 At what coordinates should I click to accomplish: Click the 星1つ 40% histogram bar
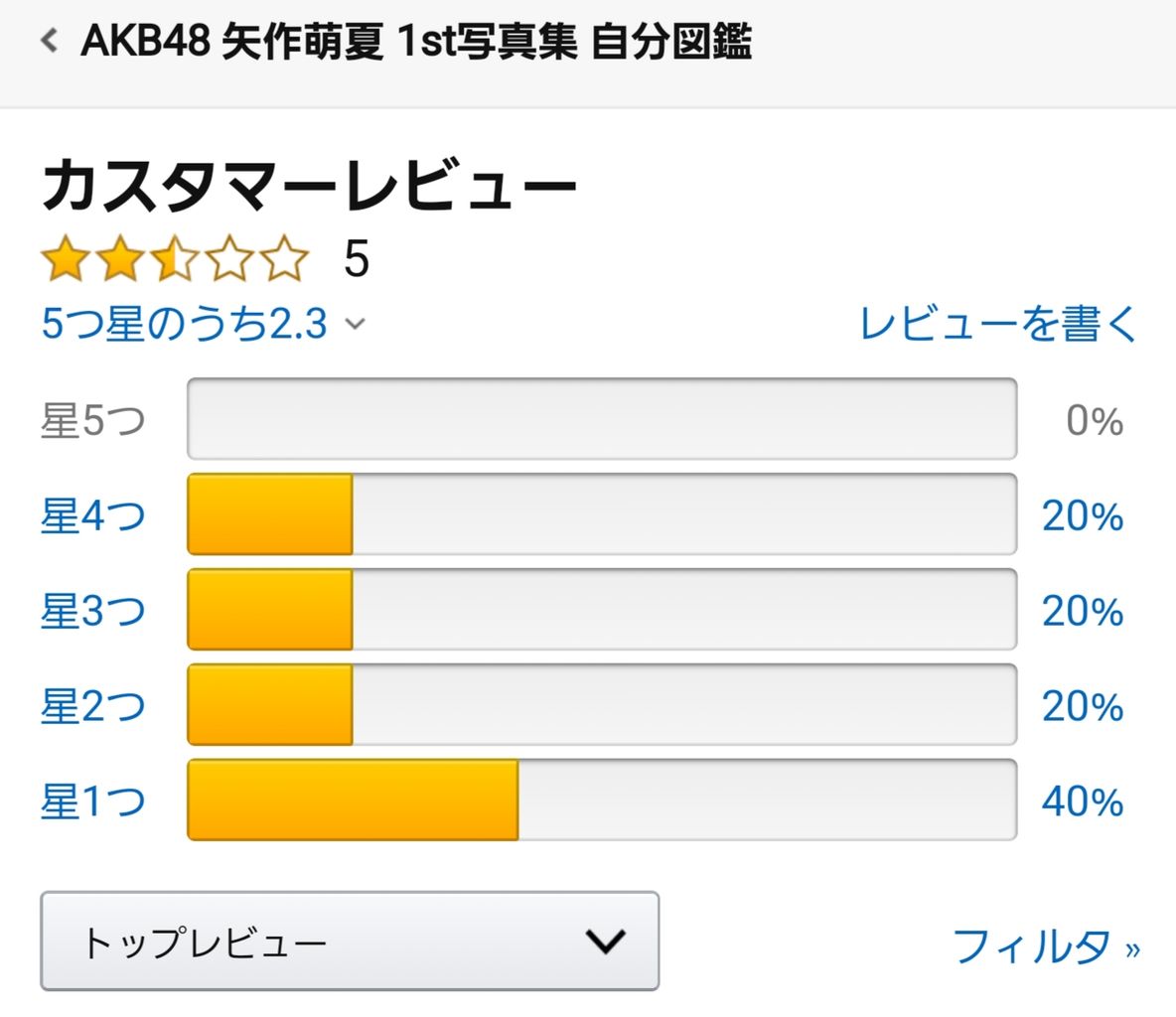[602, 800]
